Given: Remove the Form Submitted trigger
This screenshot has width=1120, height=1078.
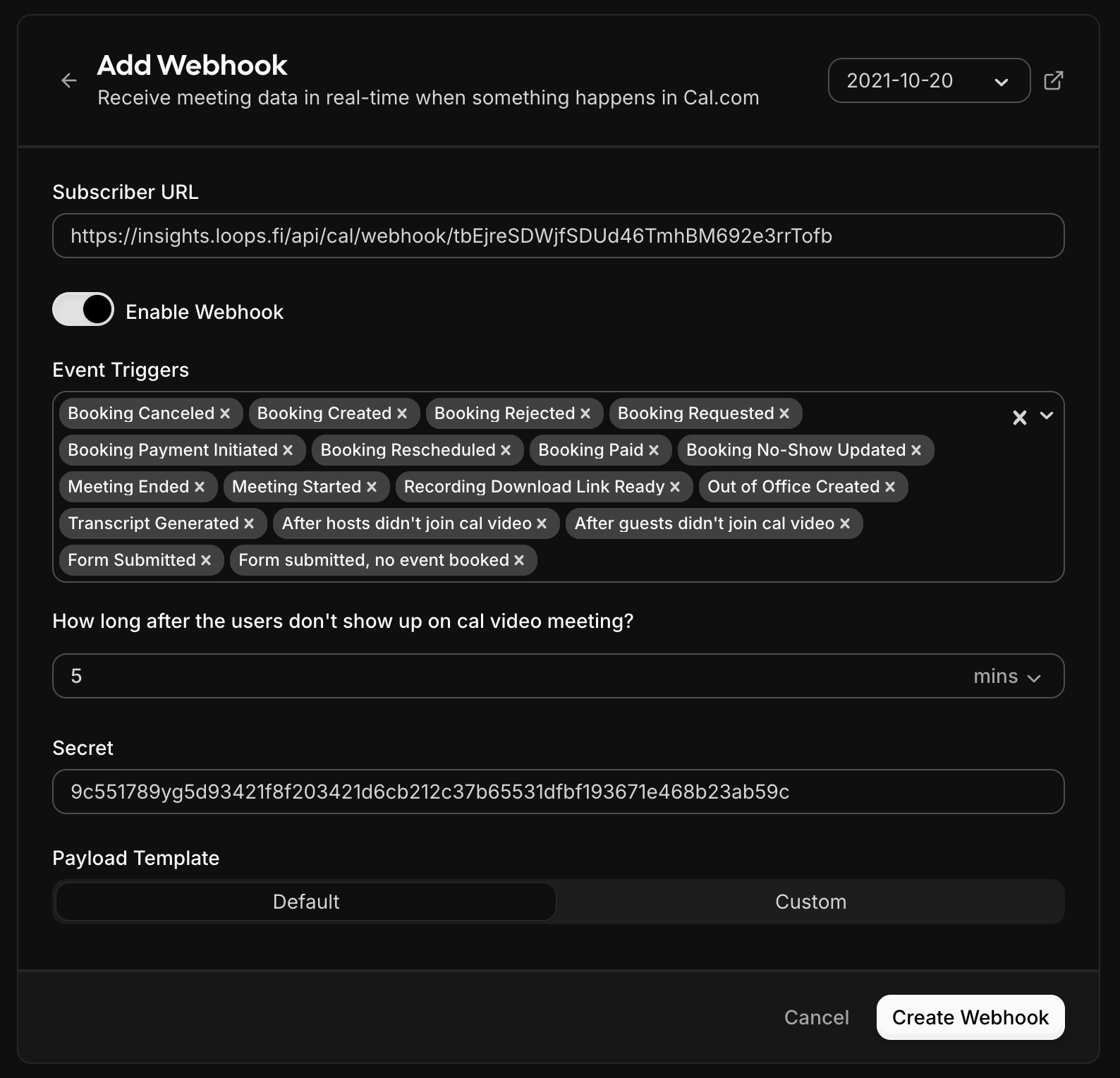Looking at the screenshot, I should click(x=205, y=560).
